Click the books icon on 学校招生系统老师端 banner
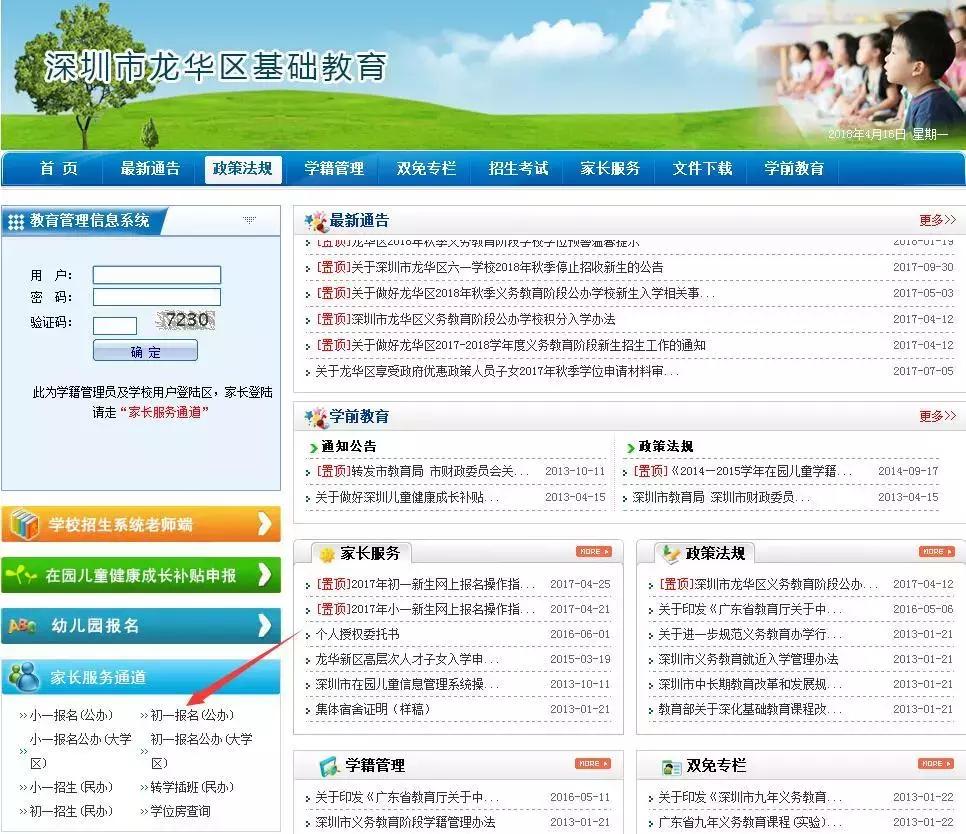 tap(22, 522)
